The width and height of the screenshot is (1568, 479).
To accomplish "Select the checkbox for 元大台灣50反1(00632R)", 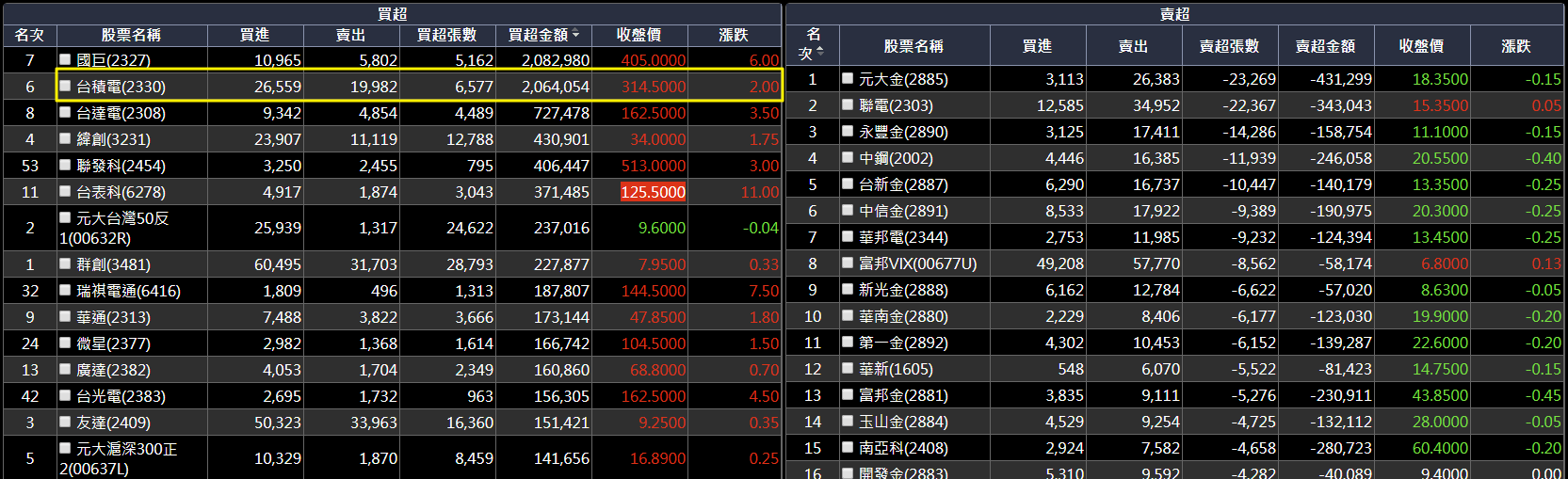I will click(65, 217).
